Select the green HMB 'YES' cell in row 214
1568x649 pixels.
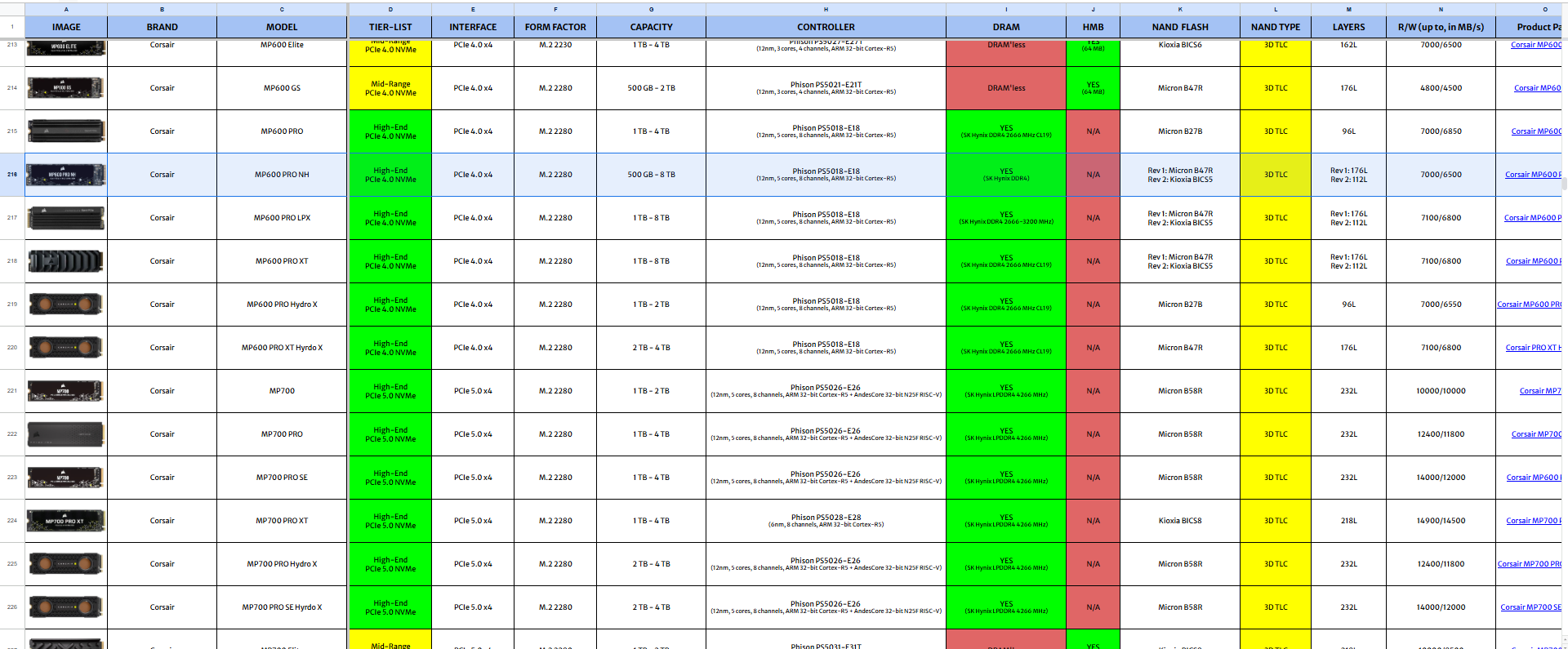[x=1093, y=88]
